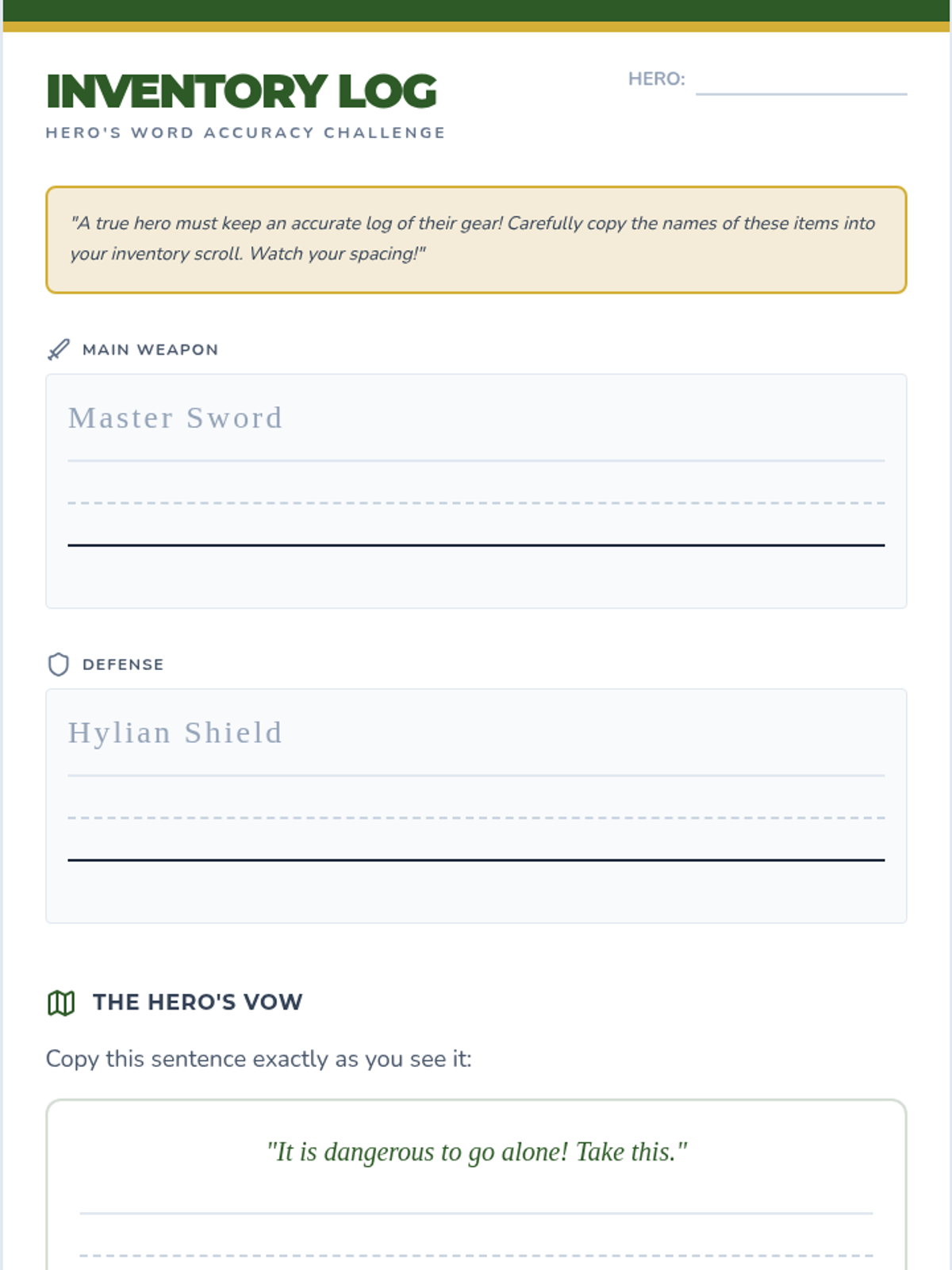Click THE HERO'S VOW heading

(x=198, y=1003)
